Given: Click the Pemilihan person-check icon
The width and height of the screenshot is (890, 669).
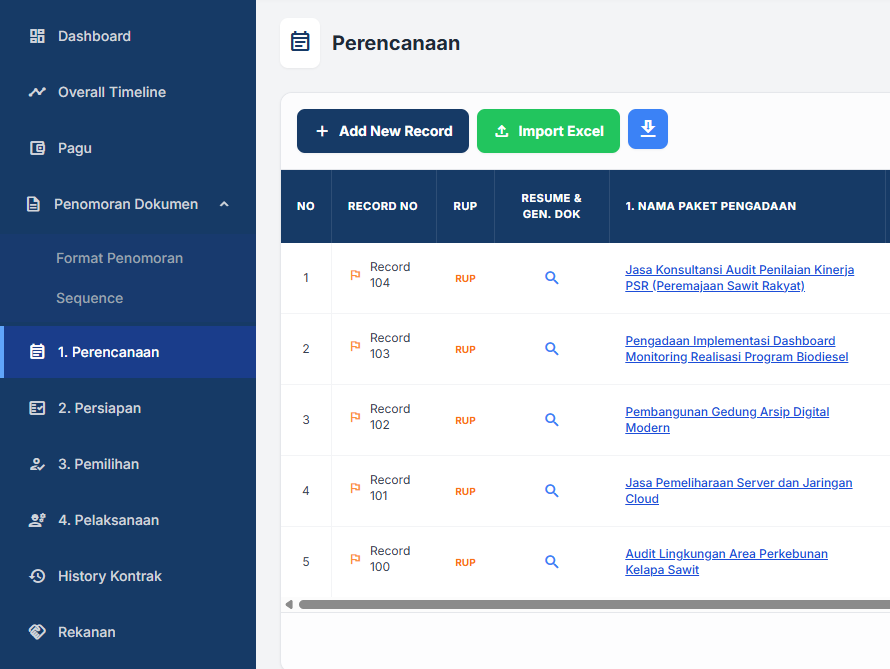Looking at the screenshot, I should click(x=37, y=464).
